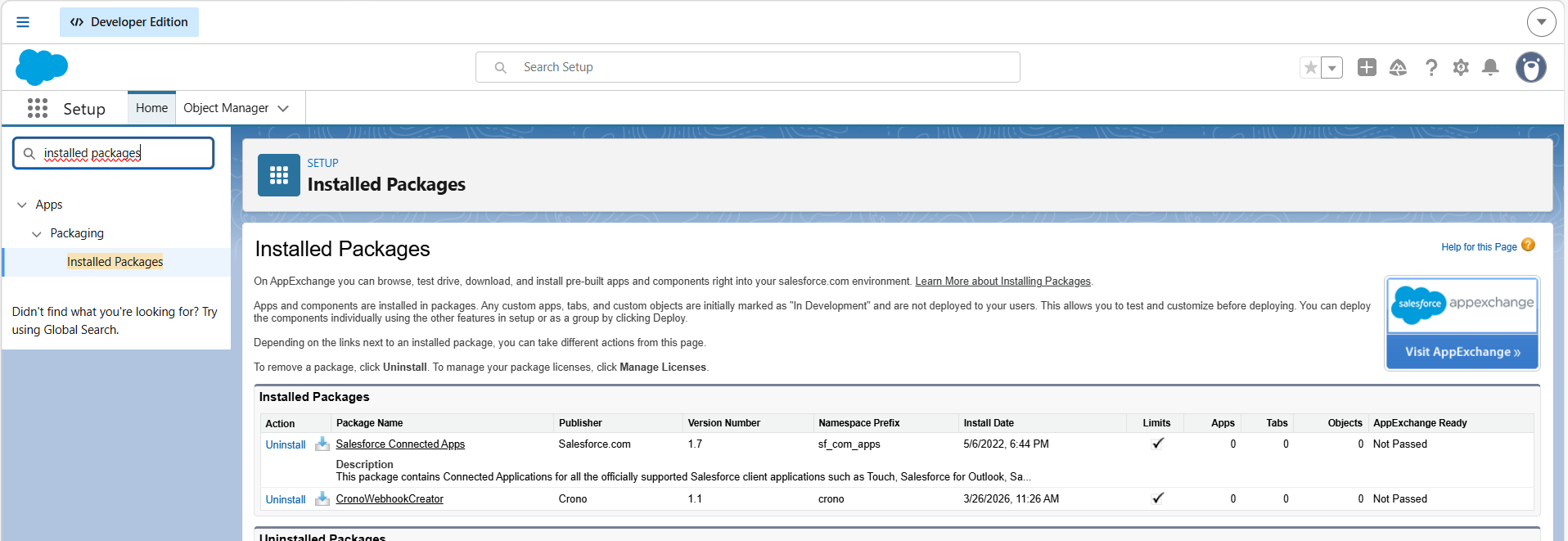1568x541 pixels.
Task: Click the SETUP breadcrumb label
Action: tap(322, 164)
